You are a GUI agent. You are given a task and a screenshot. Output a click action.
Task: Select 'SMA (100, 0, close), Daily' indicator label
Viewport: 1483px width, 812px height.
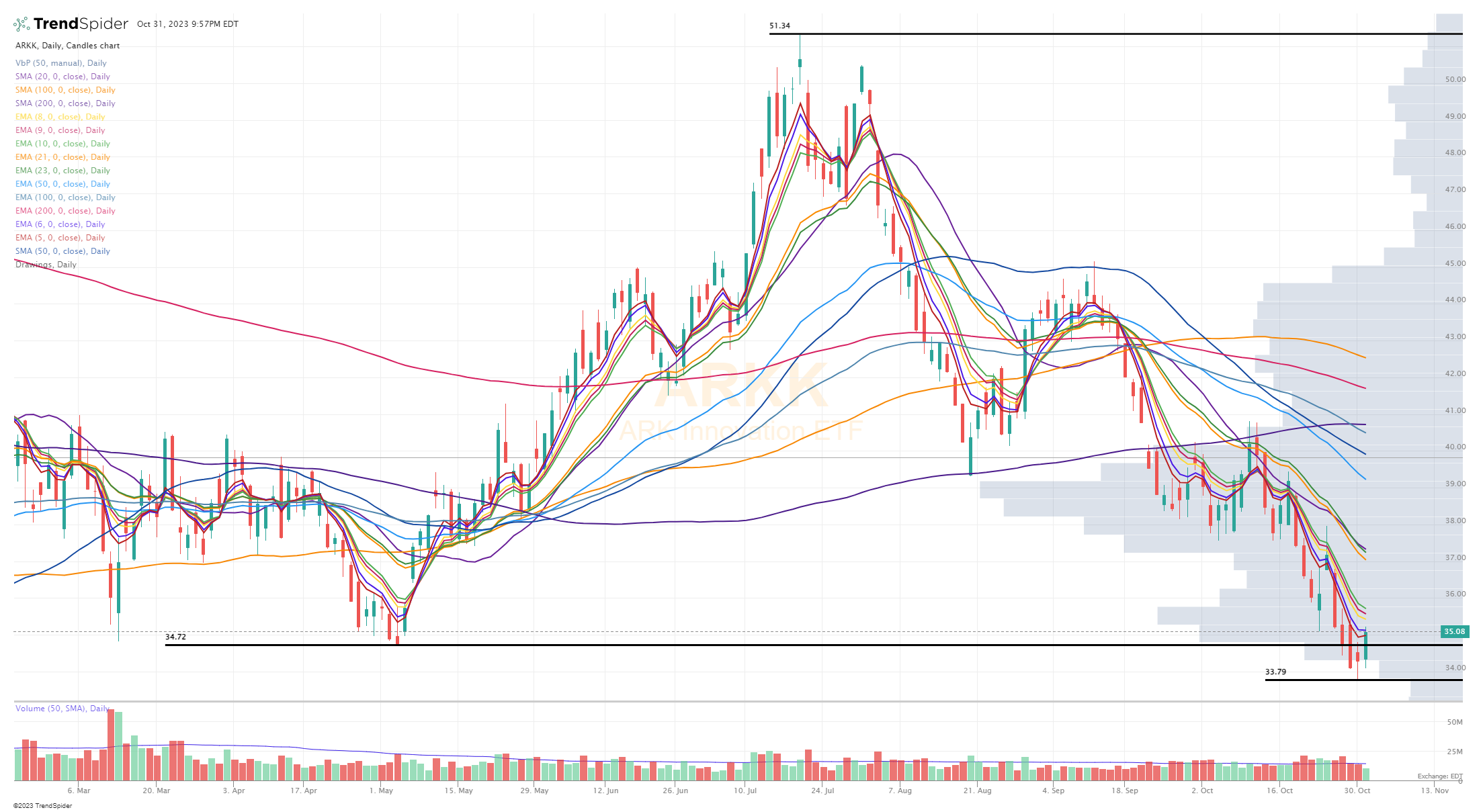(65, 90)
